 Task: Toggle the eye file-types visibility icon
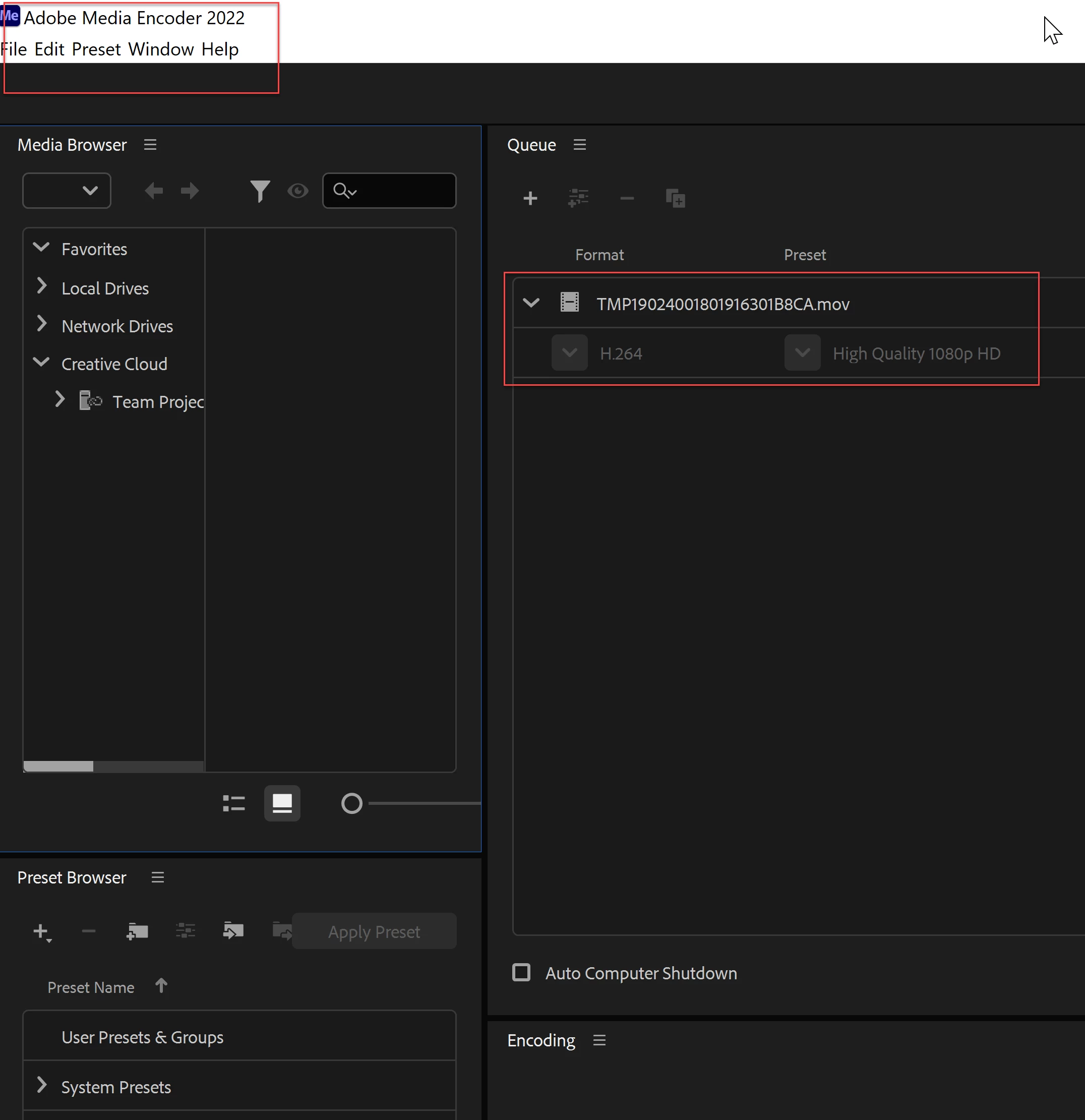pyautogui.click(x=297, y=191)
